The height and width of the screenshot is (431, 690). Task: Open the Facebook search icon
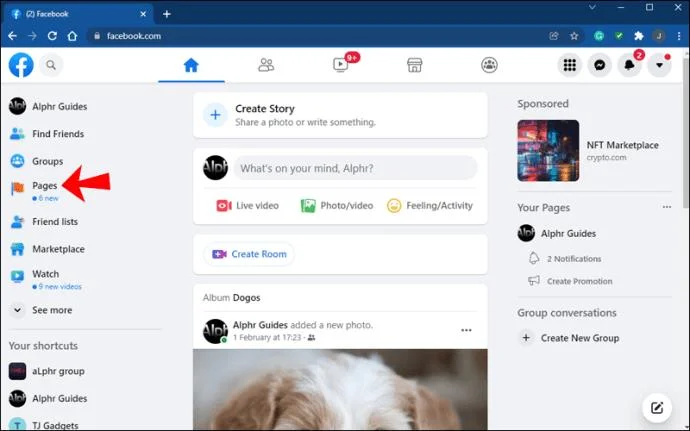coord(51,65)
